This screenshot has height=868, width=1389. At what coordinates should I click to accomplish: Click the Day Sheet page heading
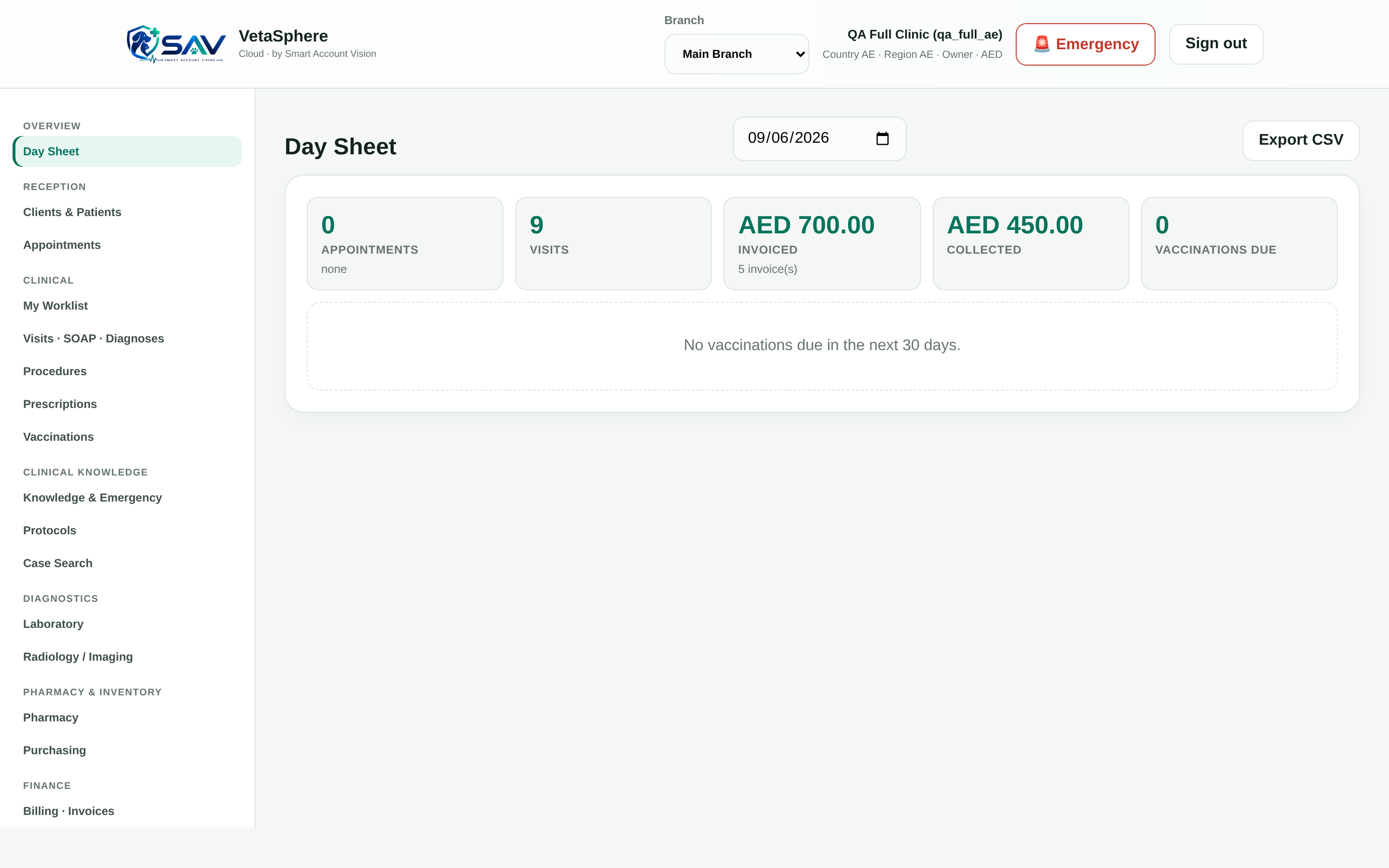[x=340, y=147]
